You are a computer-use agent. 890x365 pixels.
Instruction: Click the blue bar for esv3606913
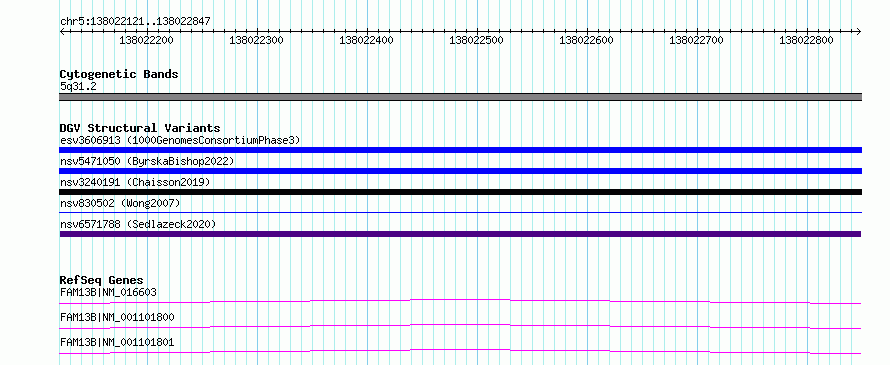[x=460, y=150]
